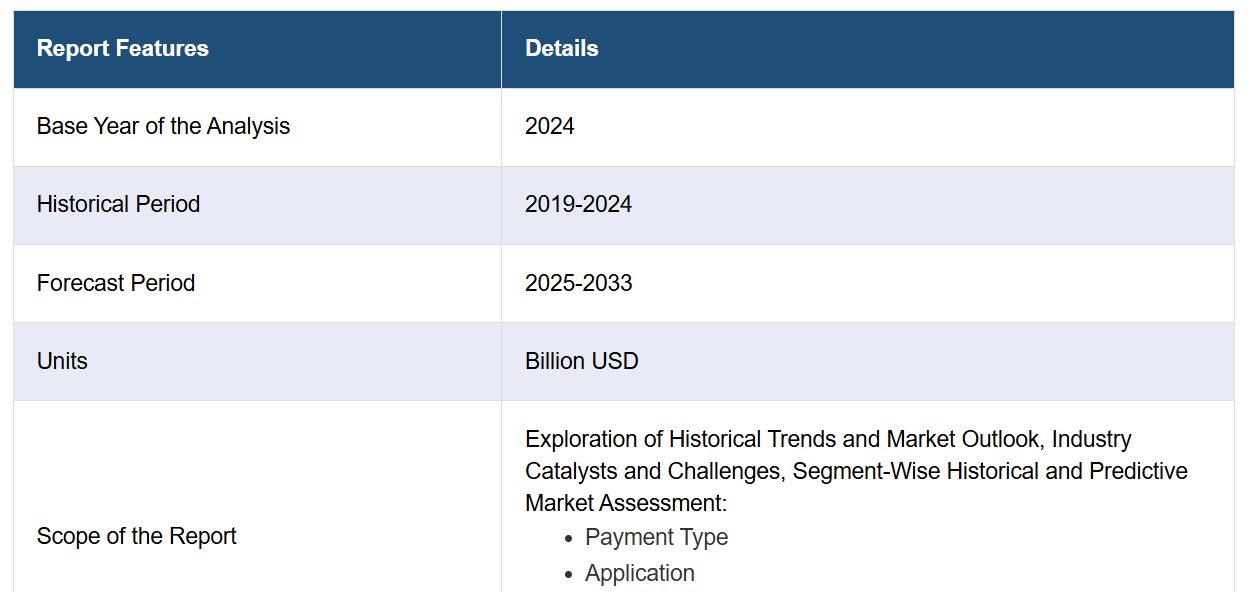Click the "Payment Type" list item
This screenshot has width=1249, height=592.
pos(656,537)
